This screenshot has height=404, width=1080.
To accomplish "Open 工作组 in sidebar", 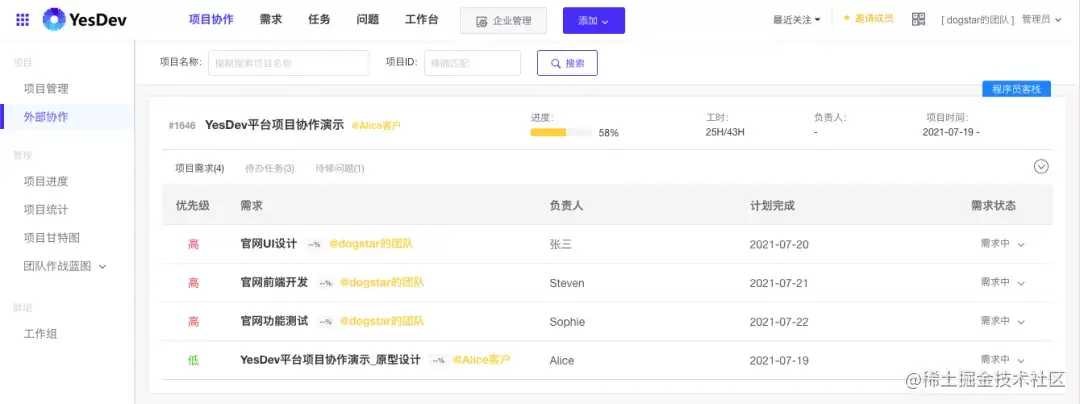I will 41,334.
